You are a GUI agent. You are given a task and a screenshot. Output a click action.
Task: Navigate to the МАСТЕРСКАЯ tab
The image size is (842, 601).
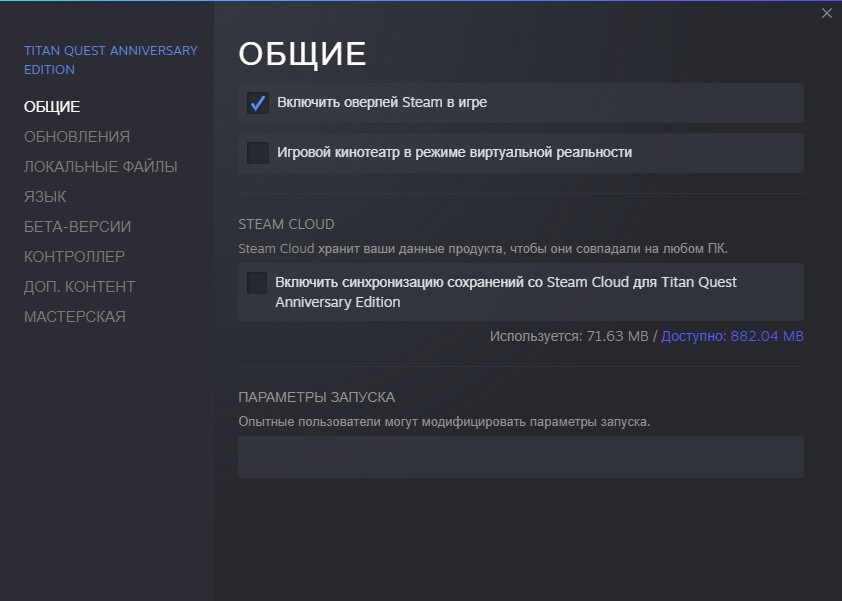[74, 317]
